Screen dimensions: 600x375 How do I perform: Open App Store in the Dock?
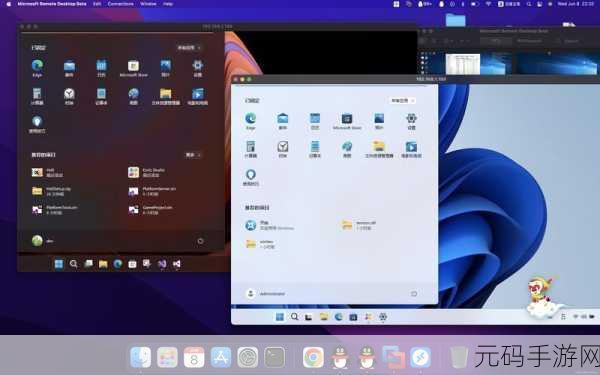point(221,357)
